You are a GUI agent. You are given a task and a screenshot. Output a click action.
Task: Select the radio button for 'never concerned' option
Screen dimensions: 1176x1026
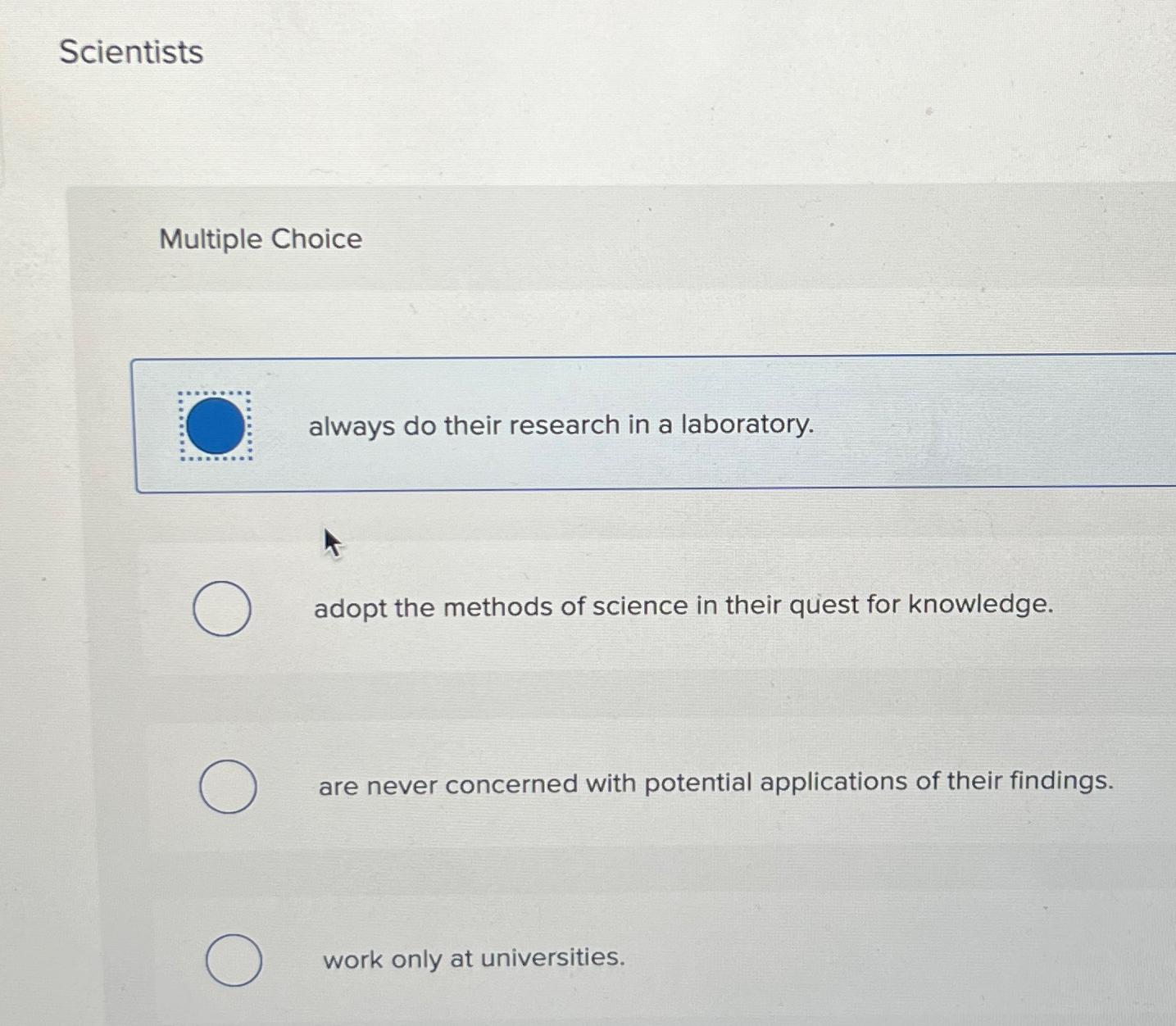[x=228, y=788]
